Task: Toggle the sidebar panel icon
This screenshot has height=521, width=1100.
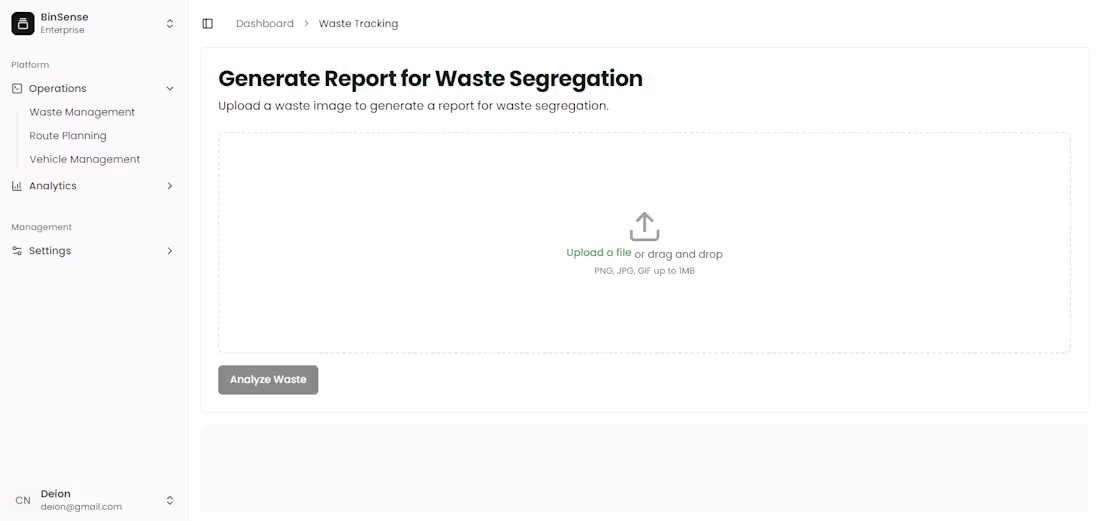Action: click(x=208, y=24)
